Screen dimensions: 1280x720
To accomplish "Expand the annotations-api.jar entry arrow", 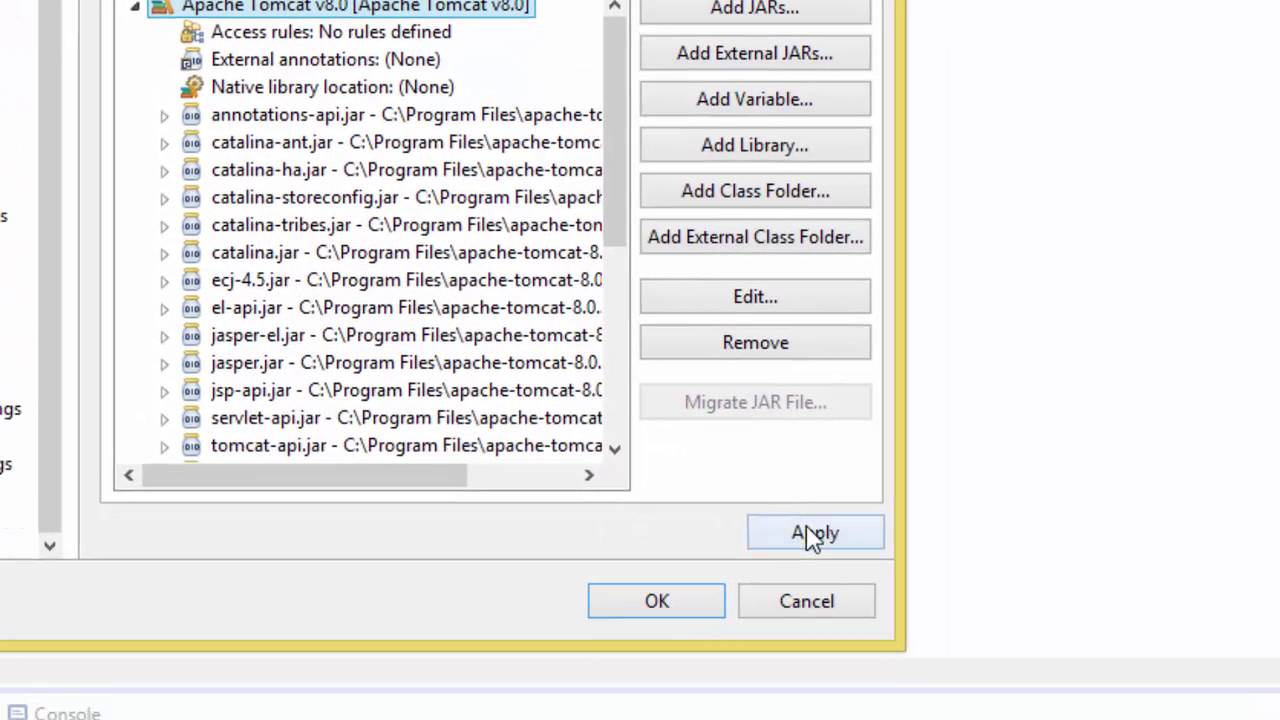I will [164, 116].
